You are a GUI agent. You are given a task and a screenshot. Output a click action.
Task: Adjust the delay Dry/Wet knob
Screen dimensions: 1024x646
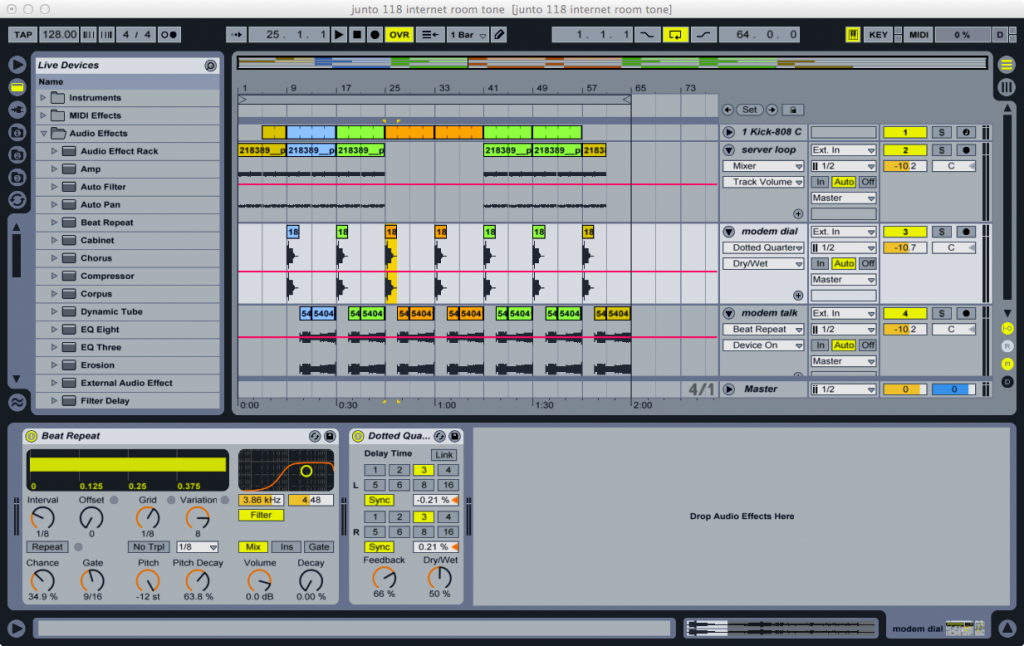point(440,578)
